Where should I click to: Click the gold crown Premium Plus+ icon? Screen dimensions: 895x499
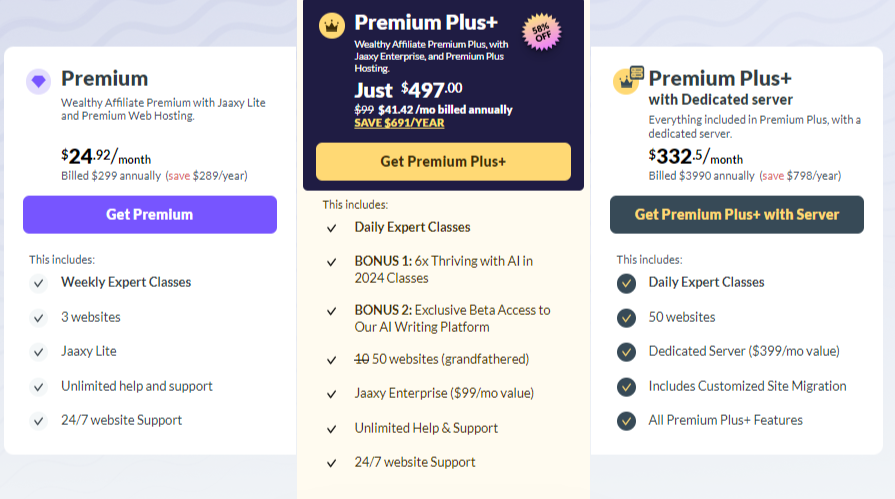point(331,25)
